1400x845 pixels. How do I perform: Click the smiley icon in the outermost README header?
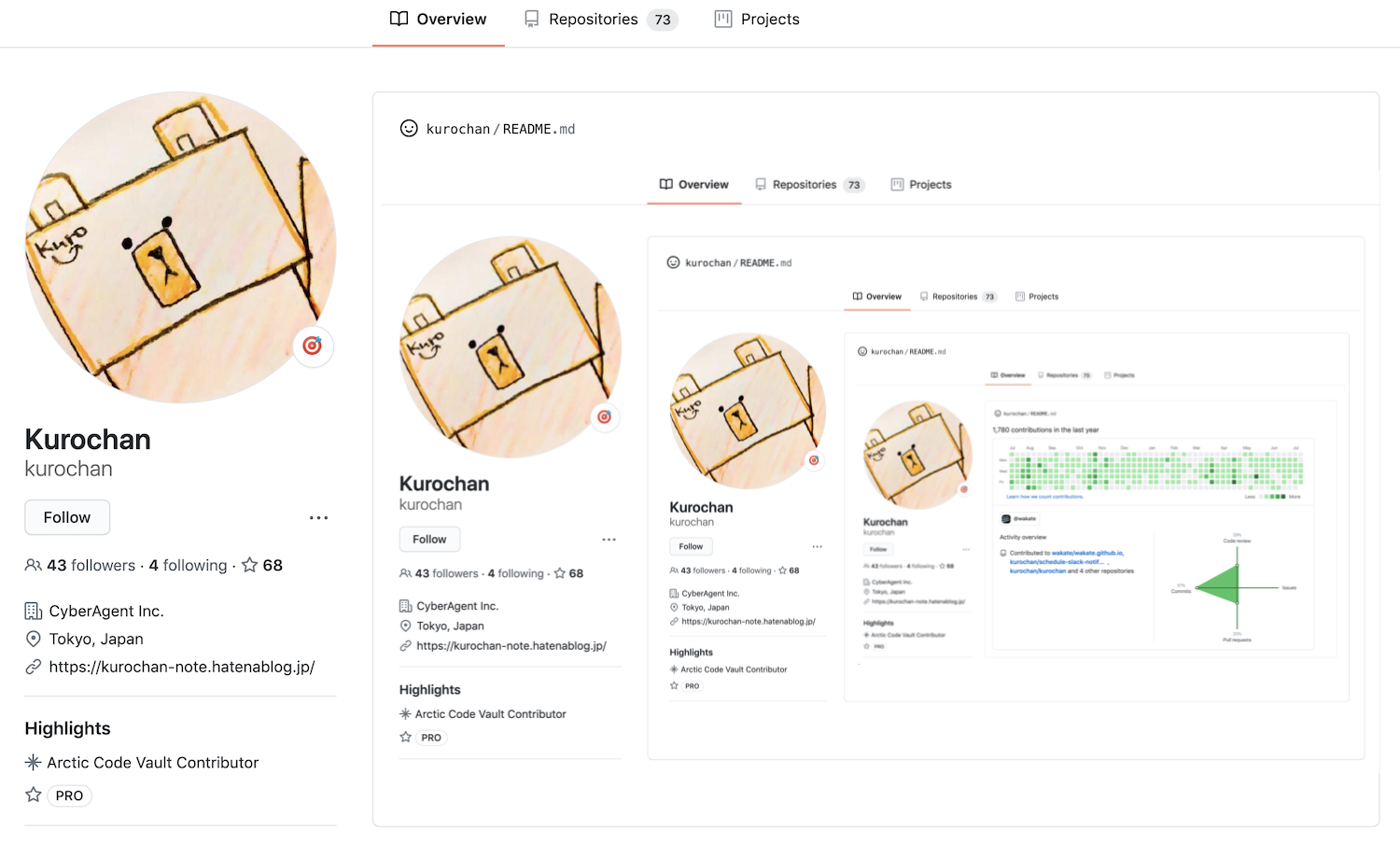coord(409,129)
